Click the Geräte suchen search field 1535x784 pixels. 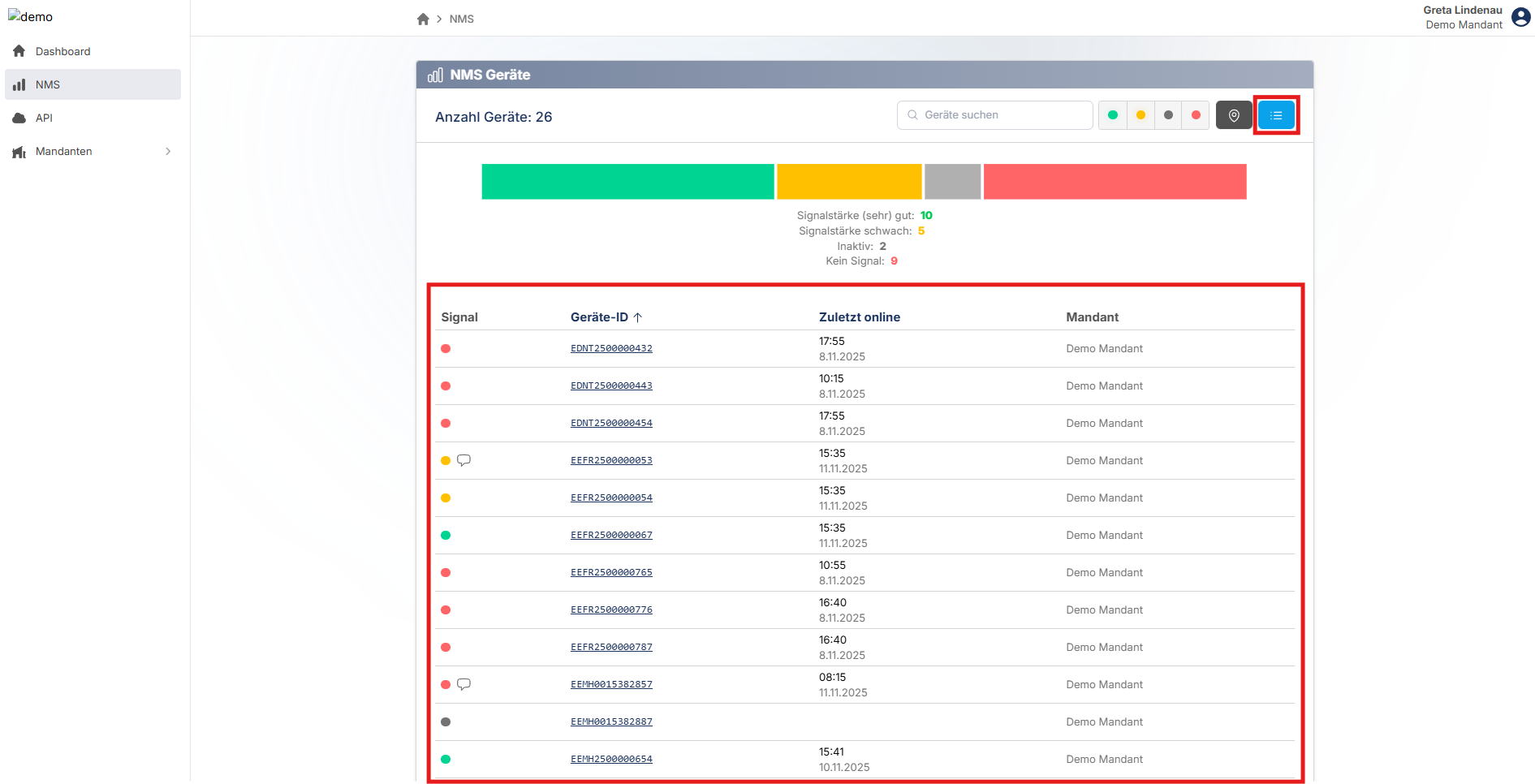[x=1003, y=115]
